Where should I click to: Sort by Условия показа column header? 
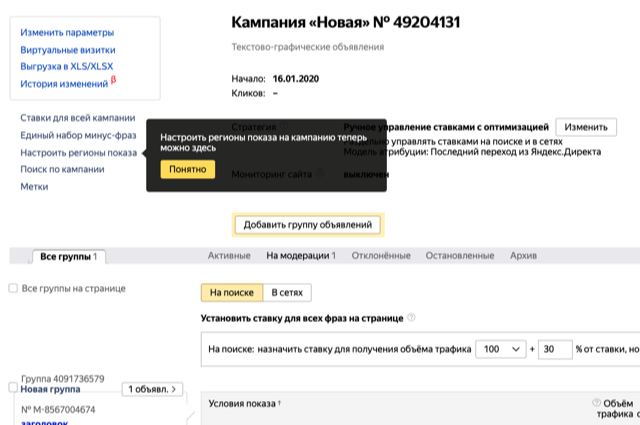[x=244, y=403]
